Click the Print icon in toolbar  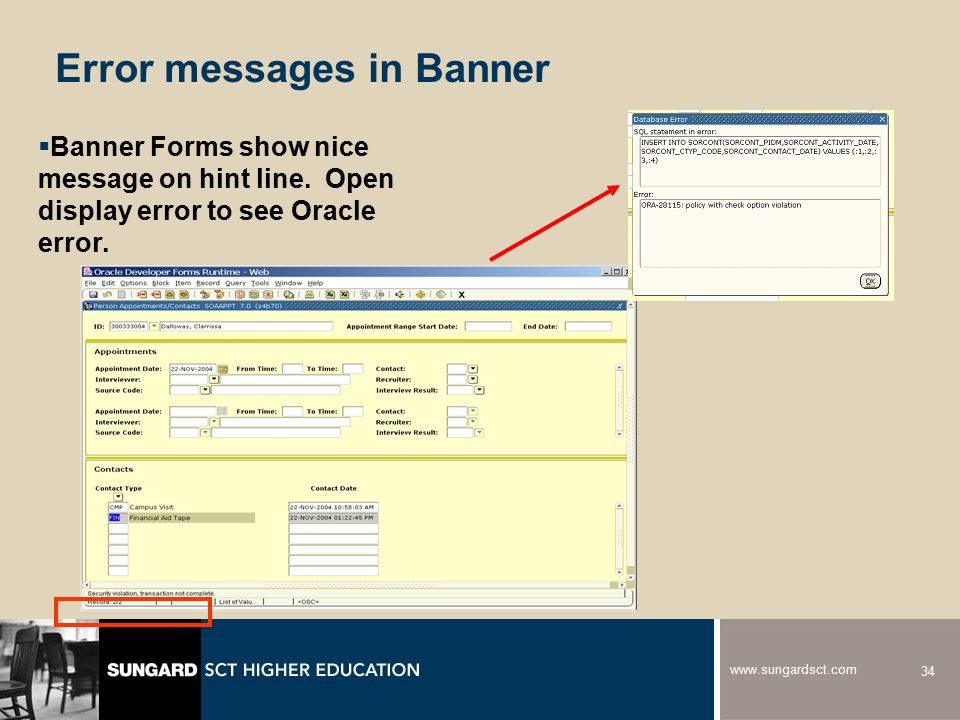click(x=309, y=294)
